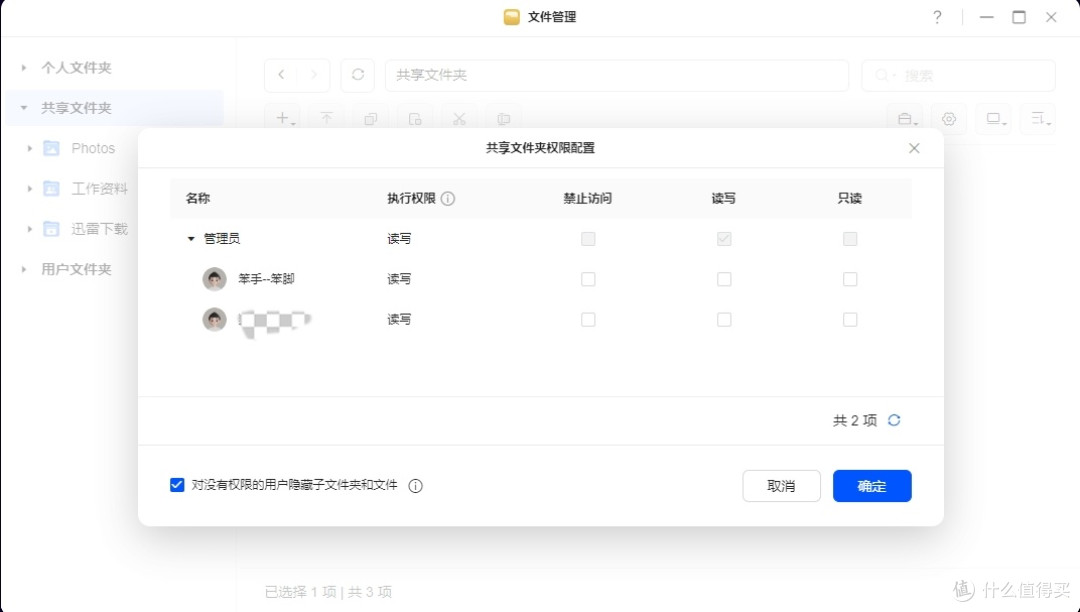Click the 只读 column header
Viewport: 1080px width, 612px height.
[x=849, y=198]
